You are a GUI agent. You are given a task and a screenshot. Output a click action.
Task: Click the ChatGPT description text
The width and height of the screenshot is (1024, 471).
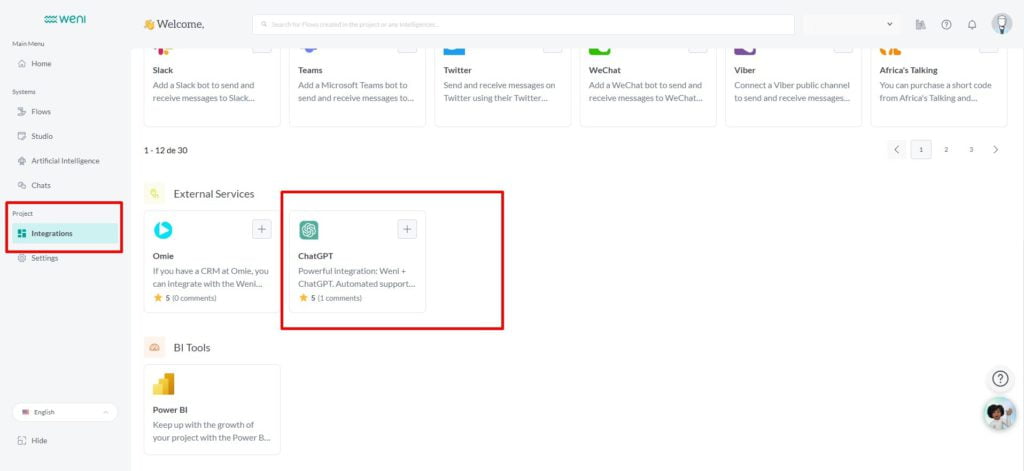(x=357, y=277)
